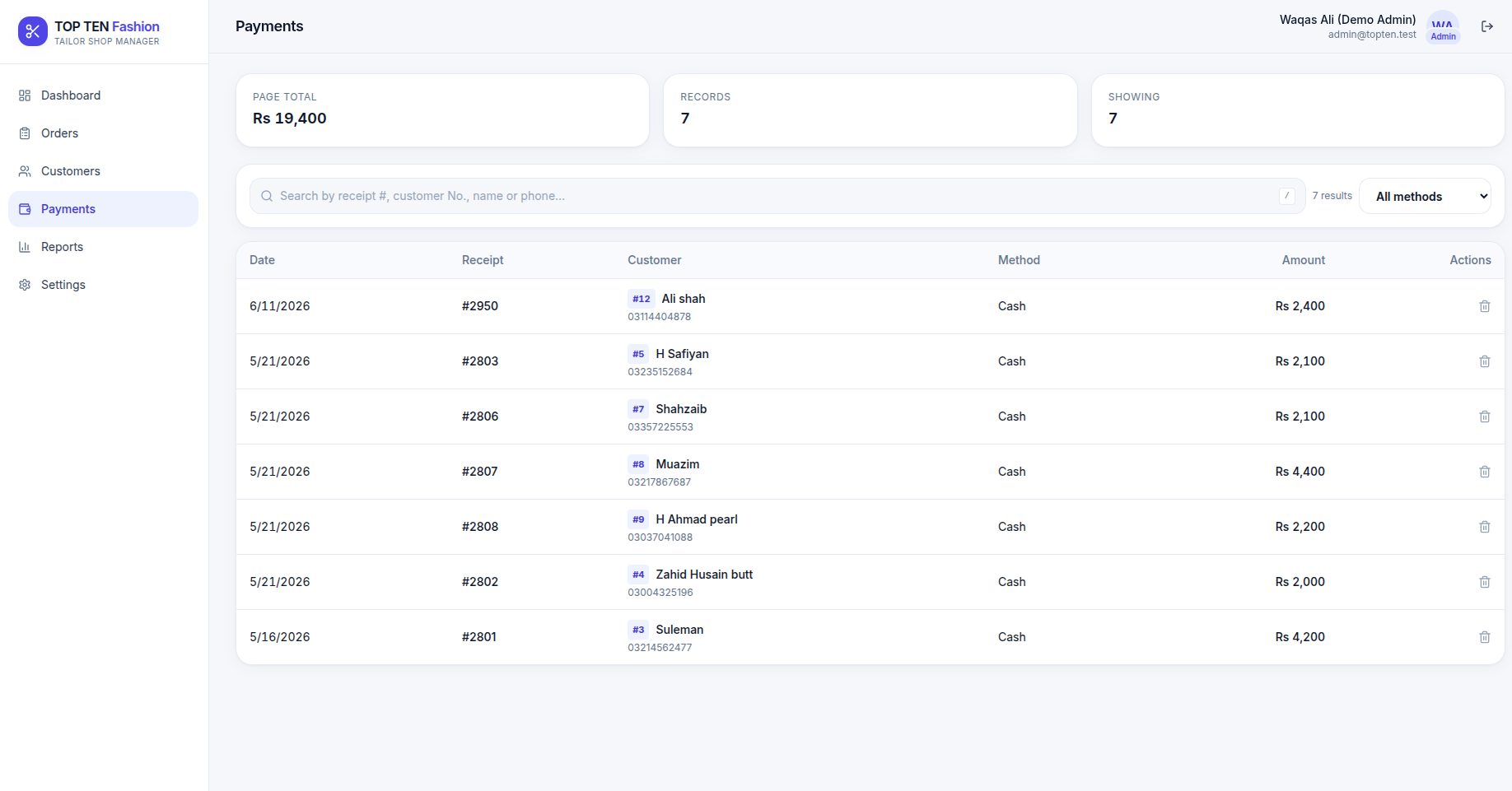The height and width of the screenshot is (791, 1512).
Task: Click the logout icon in the header
Action: [1487, 26]
